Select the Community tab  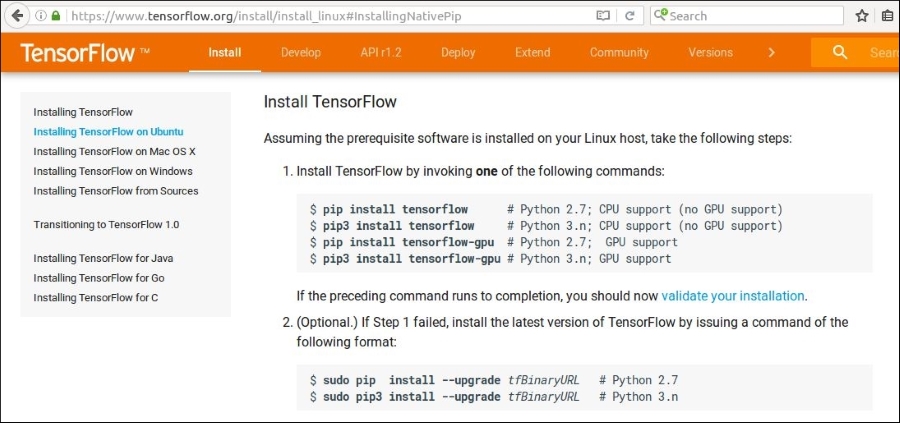pyautogui.click(x=619, y=53)
